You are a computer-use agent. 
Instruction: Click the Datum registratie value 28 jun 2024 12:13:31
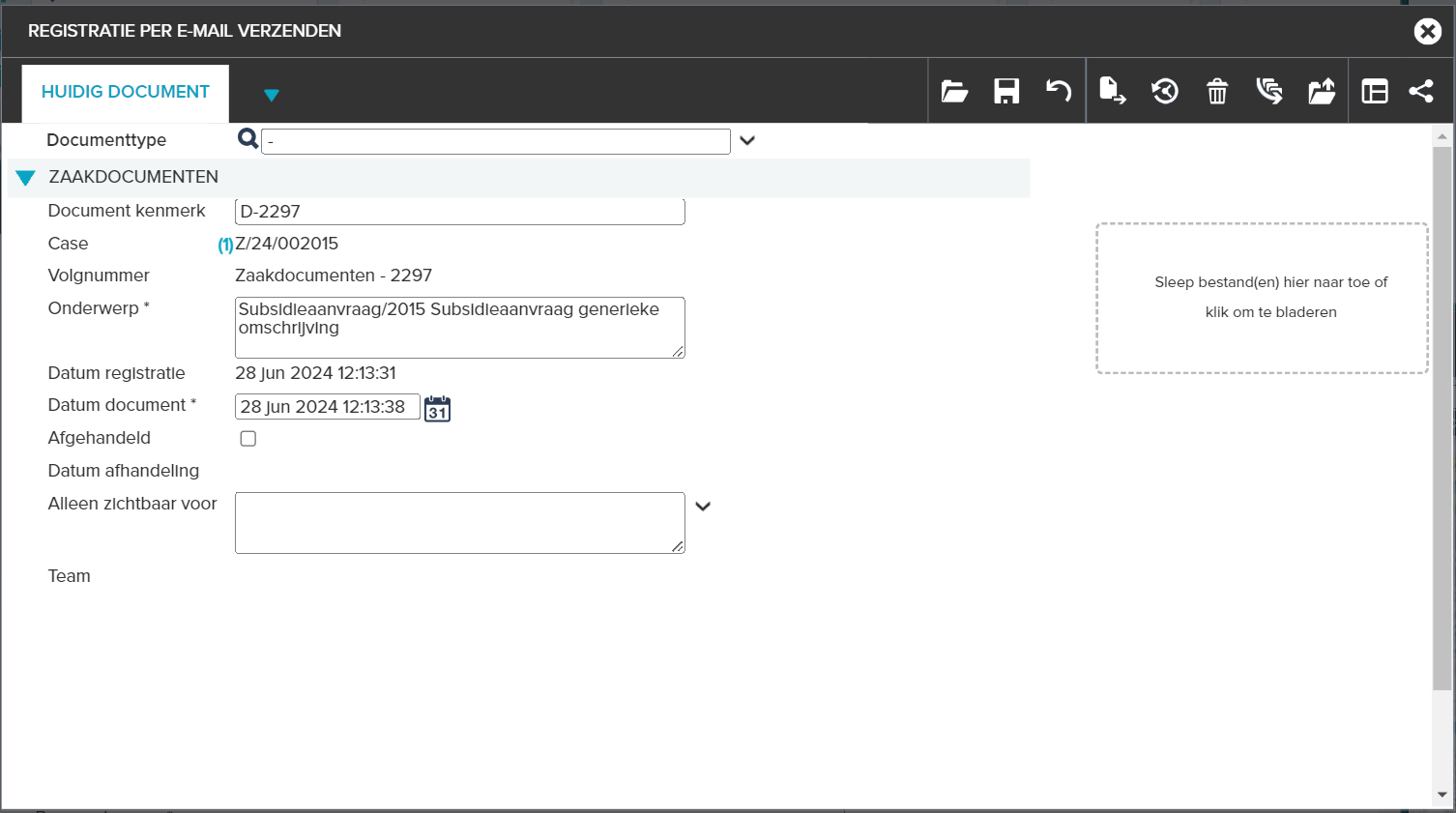(315, 373)
